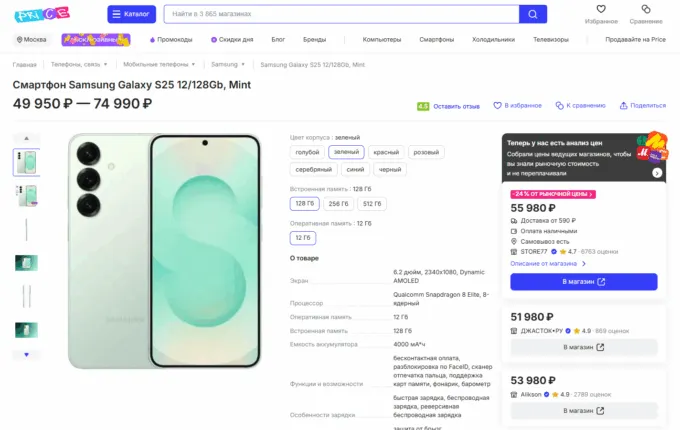Expand the Москва city selector

click(x=33, y=40)
